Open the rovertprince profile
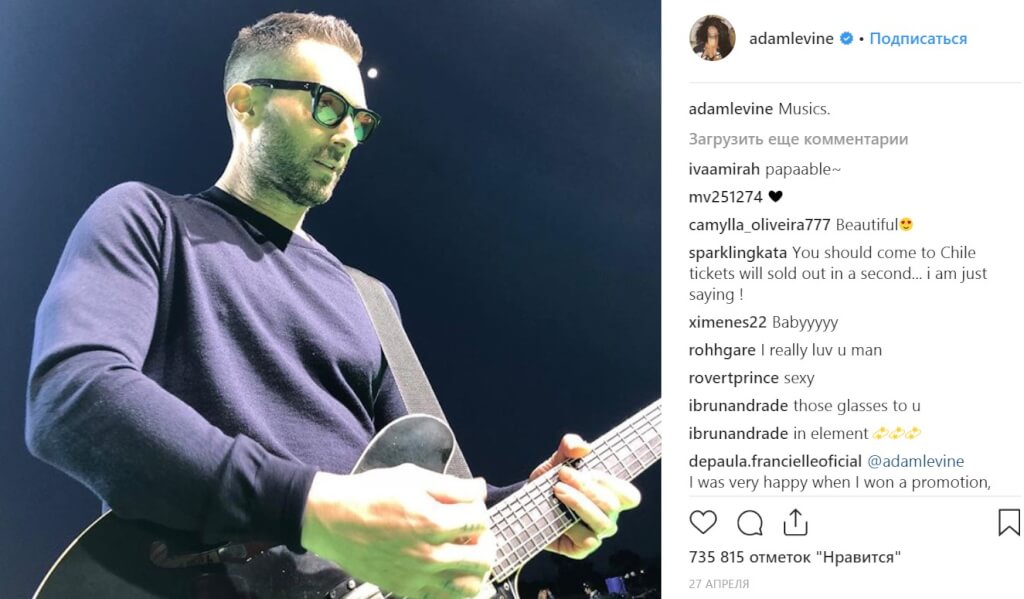1024x599 pixels. (x=733, y=378)
